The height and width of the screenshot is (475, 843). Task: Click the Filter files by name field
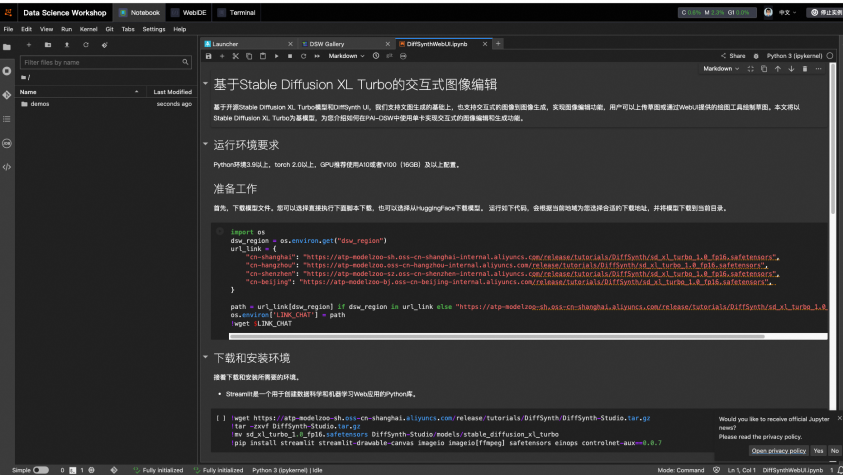click(105, 62)
